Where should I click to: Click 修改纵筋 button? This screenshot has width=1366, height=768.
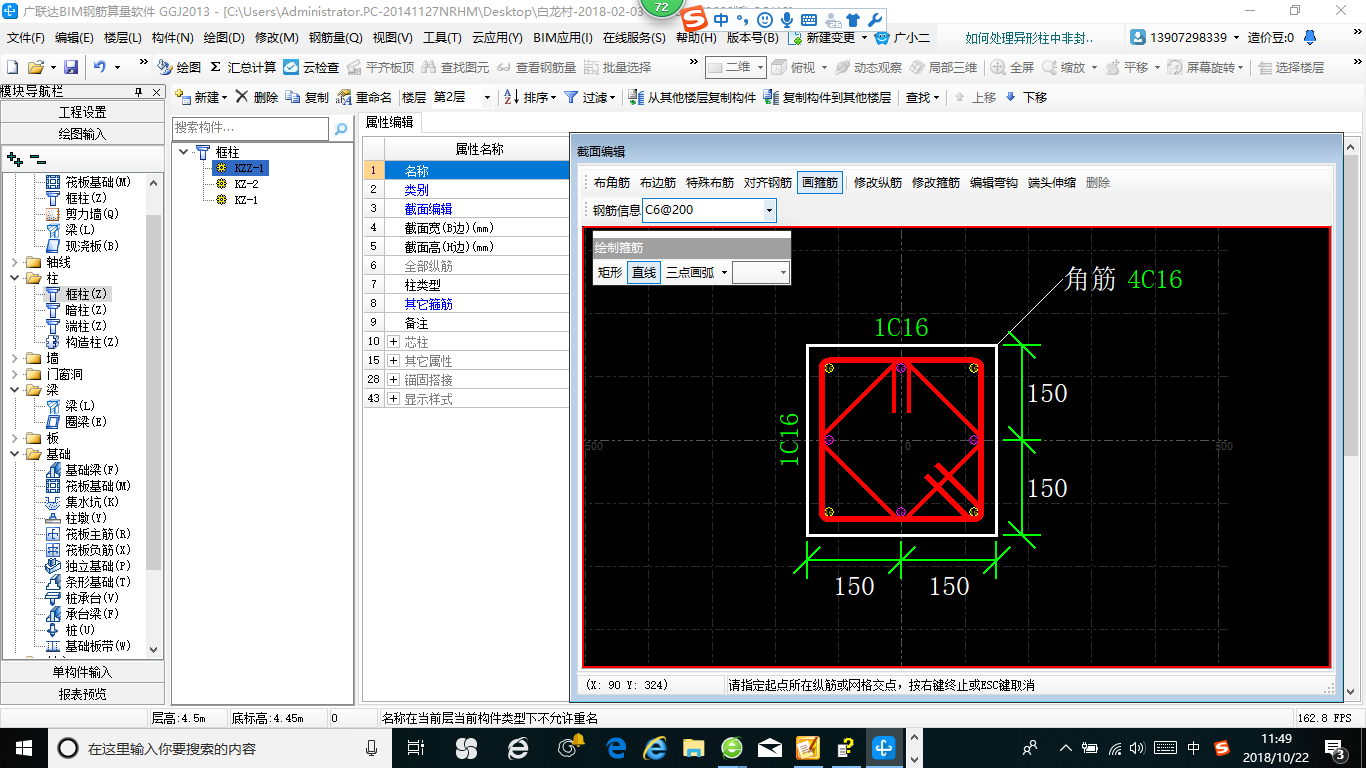(x=878, y=183)
